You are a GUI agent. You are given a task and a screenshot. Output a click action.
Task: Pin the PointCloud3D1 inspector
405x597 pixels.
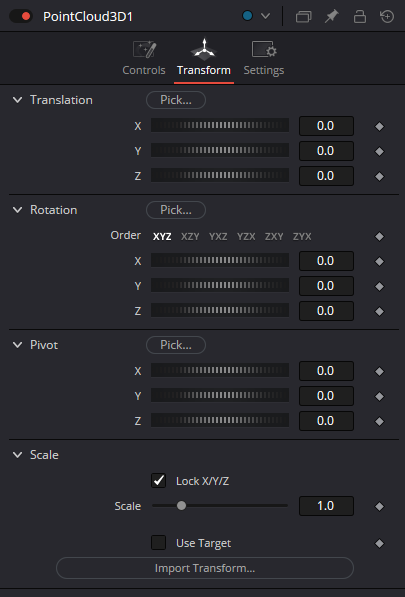332,16
